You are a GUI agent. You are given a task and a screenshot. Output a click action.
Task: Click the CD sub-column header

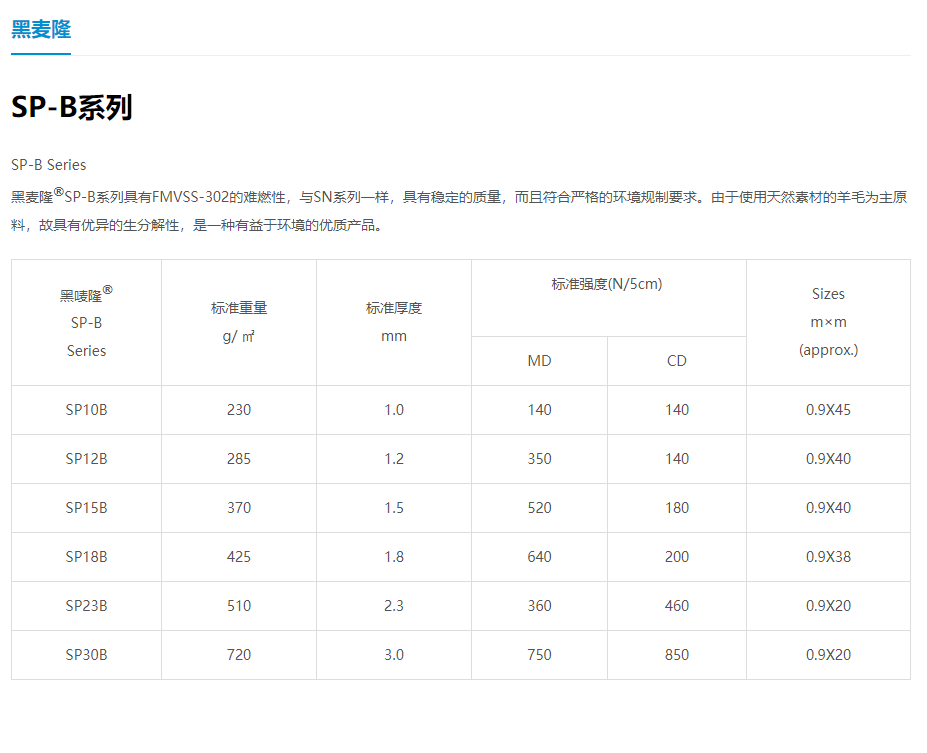677,361
